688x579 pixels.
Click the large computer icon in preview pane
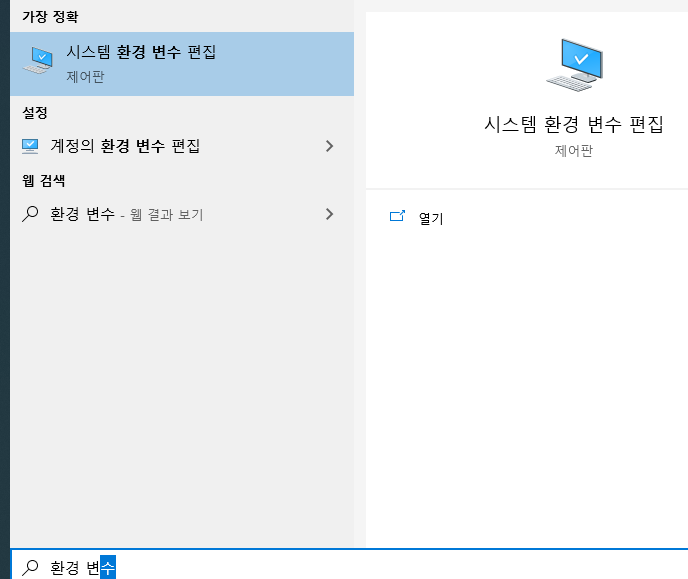click(x=574, y=65)
